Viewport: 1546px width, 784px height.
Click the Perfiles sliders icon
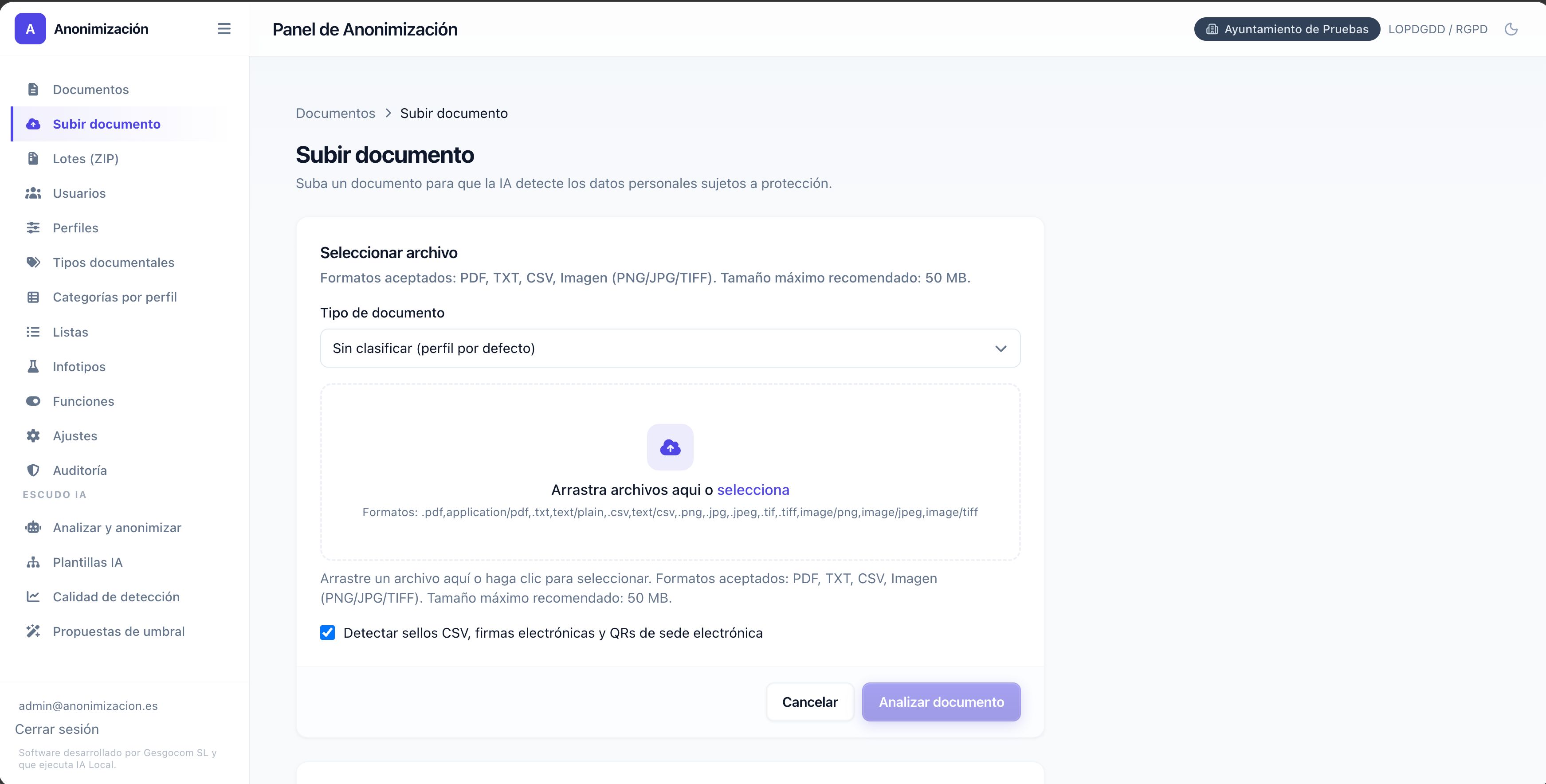(x=33, y=227)
